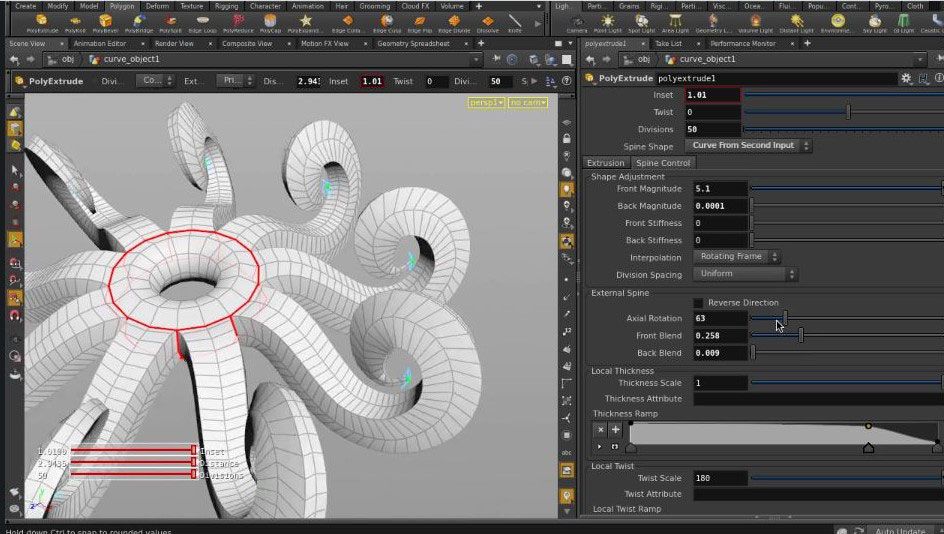Select the PolyExtrude shelf tool
Screen dimensions: 944x534
[42, 24]
